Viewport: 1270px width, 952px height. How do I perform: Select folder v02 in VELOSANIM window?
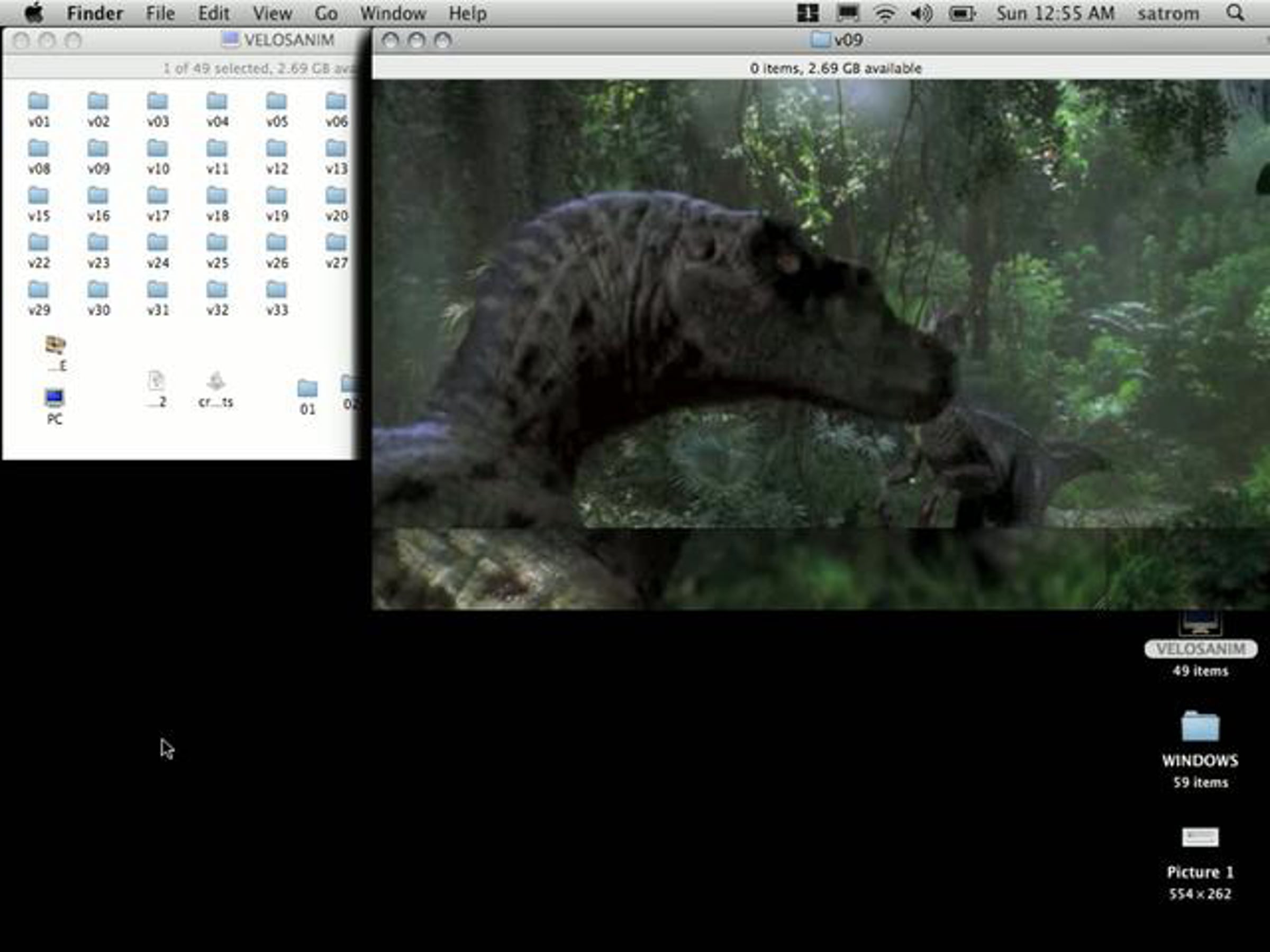point(98,109)
